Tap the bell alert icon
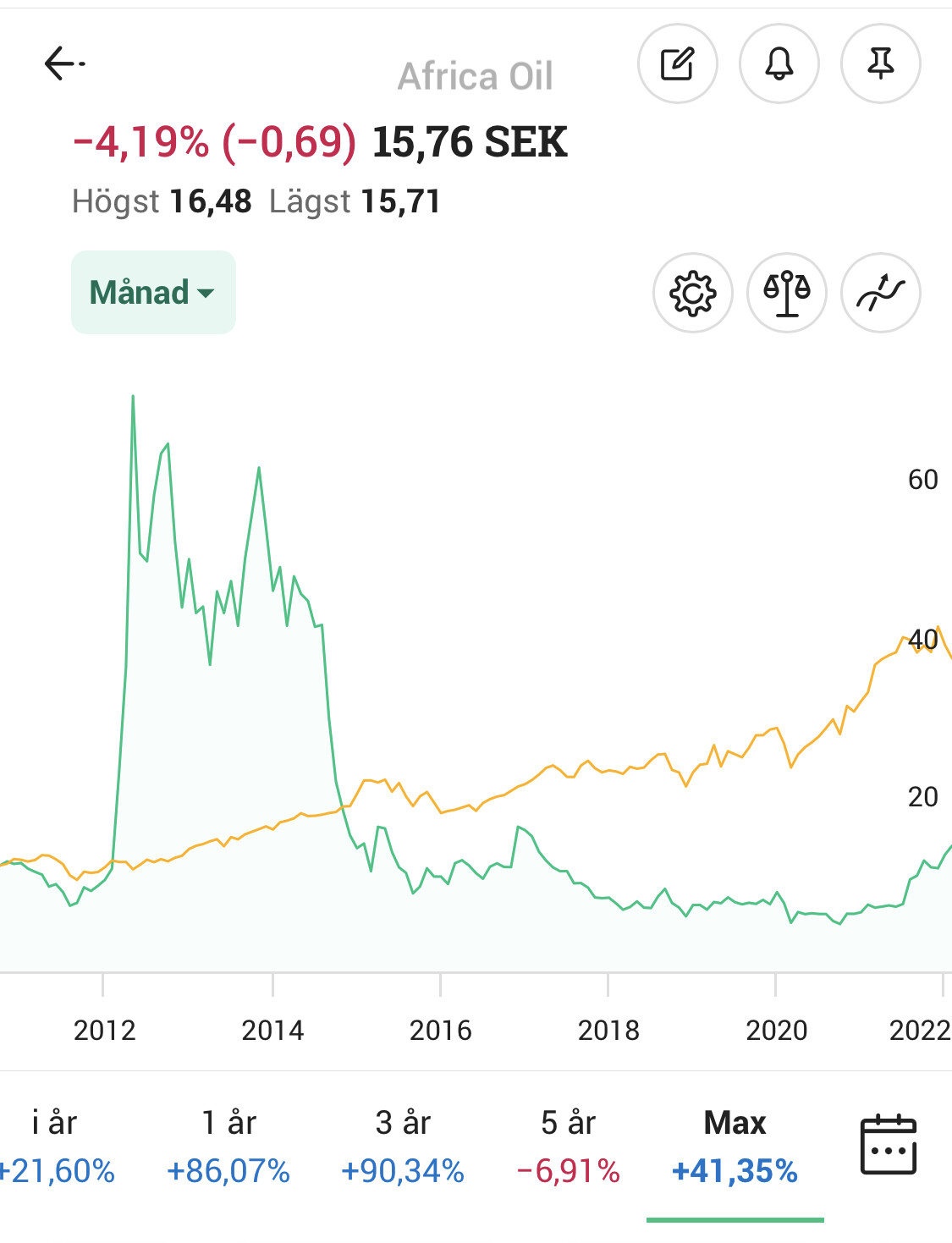The height and width of the screenshot is (1243, 952). [x=779, y=63]
